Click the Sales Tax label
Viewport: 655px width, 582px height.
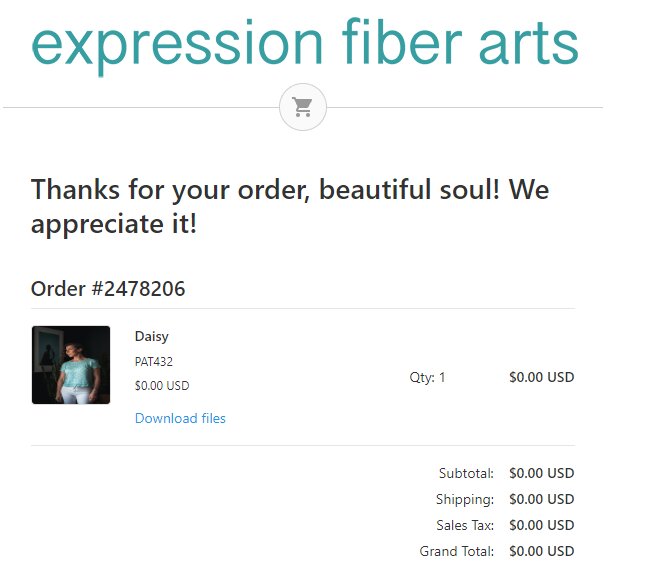click(465, 525)
